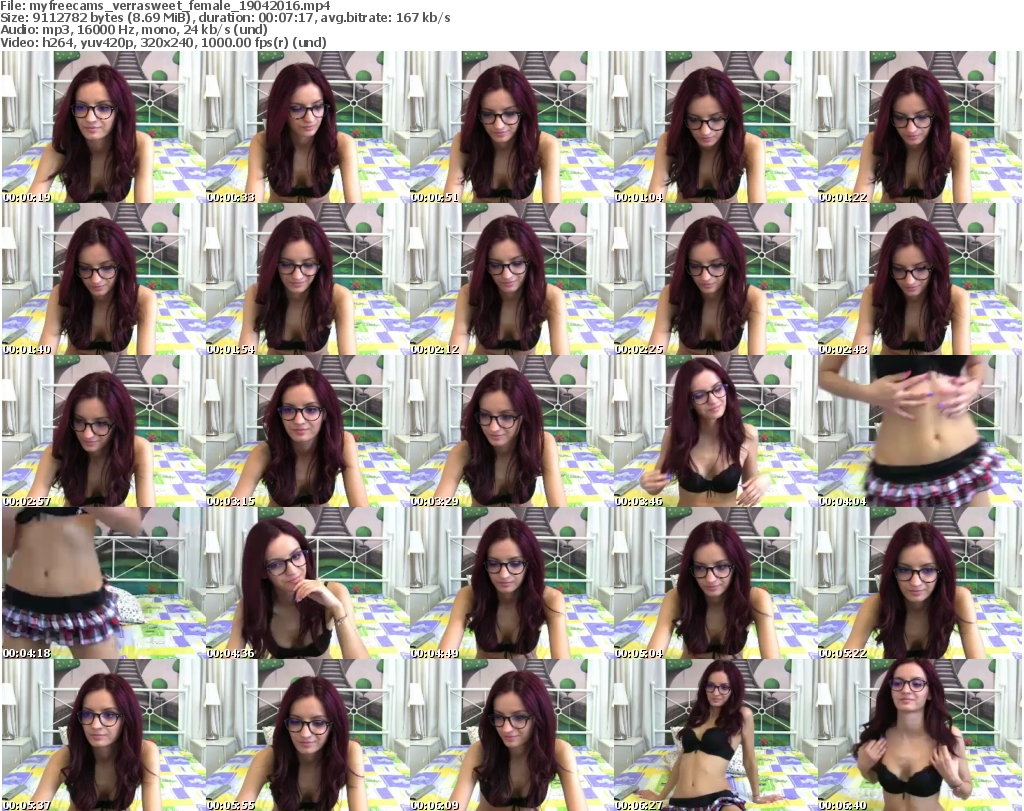Open the thumbnail stamped 00:01:54
Viewport: 1024px width, 811px height.
(x=307, y=279)
